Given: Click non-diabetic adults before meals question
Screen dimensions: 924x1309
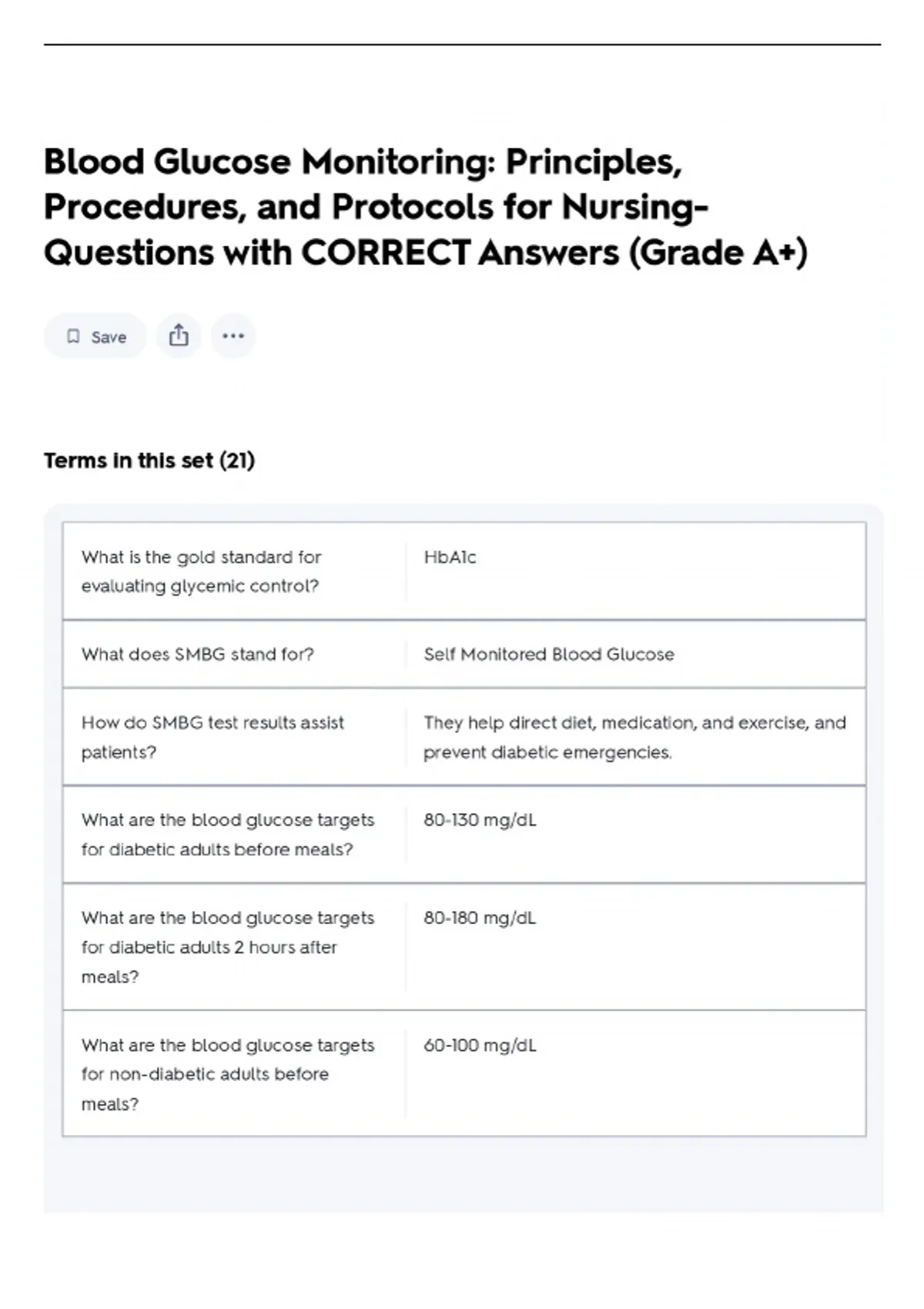Looking at the screenshot, I should click(228, 1074).
